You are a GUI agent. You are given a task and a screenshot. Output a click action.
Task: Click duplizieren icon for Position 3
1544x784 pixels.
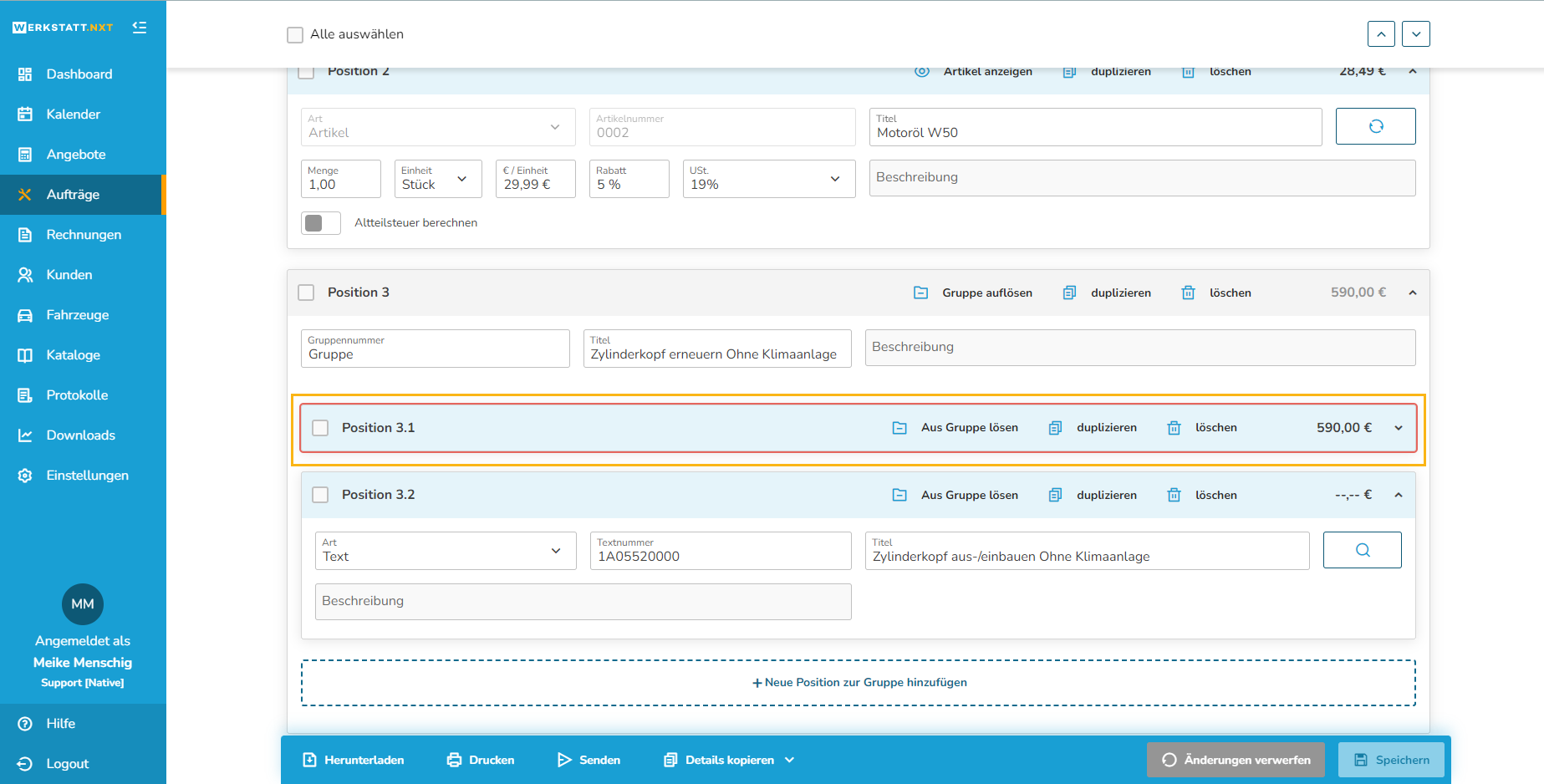click(x=1069, y=293)
